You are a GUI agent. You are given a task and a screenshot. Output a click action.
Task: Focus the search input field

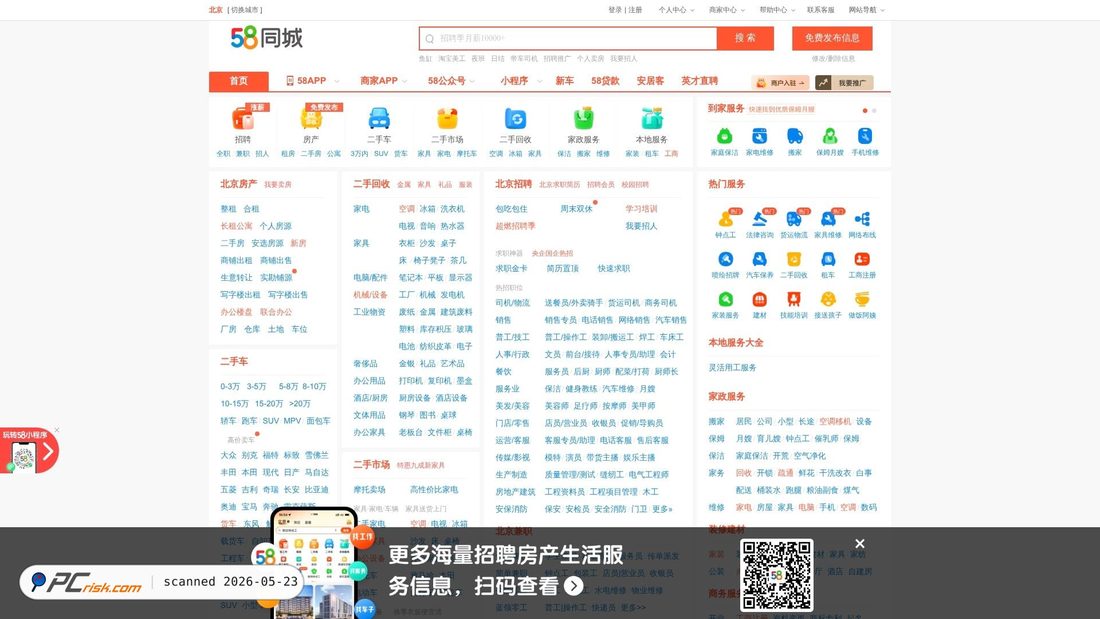coord(568,38)
